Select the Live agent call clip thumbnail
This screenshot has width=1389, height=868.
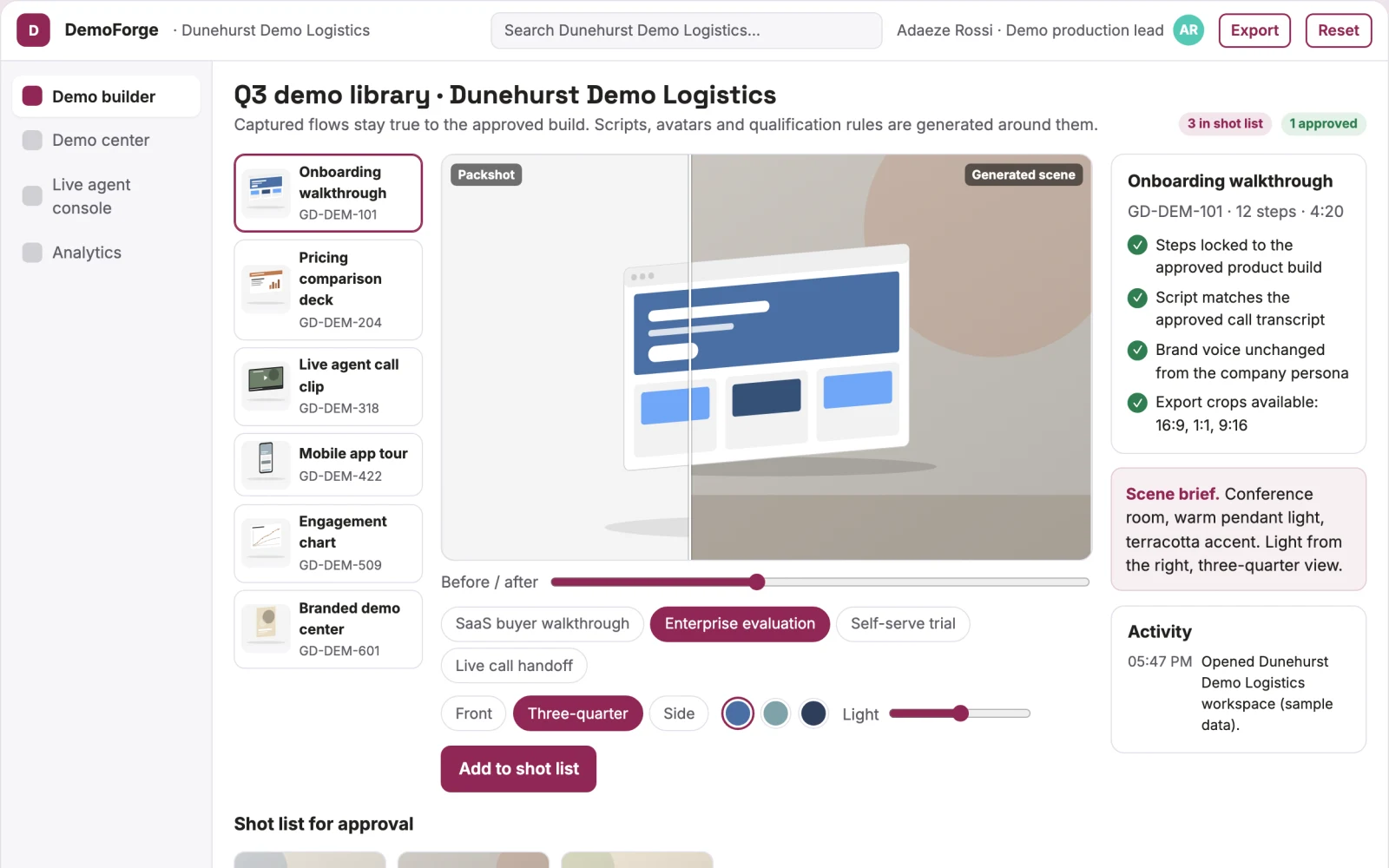click(x=266, y=386)
